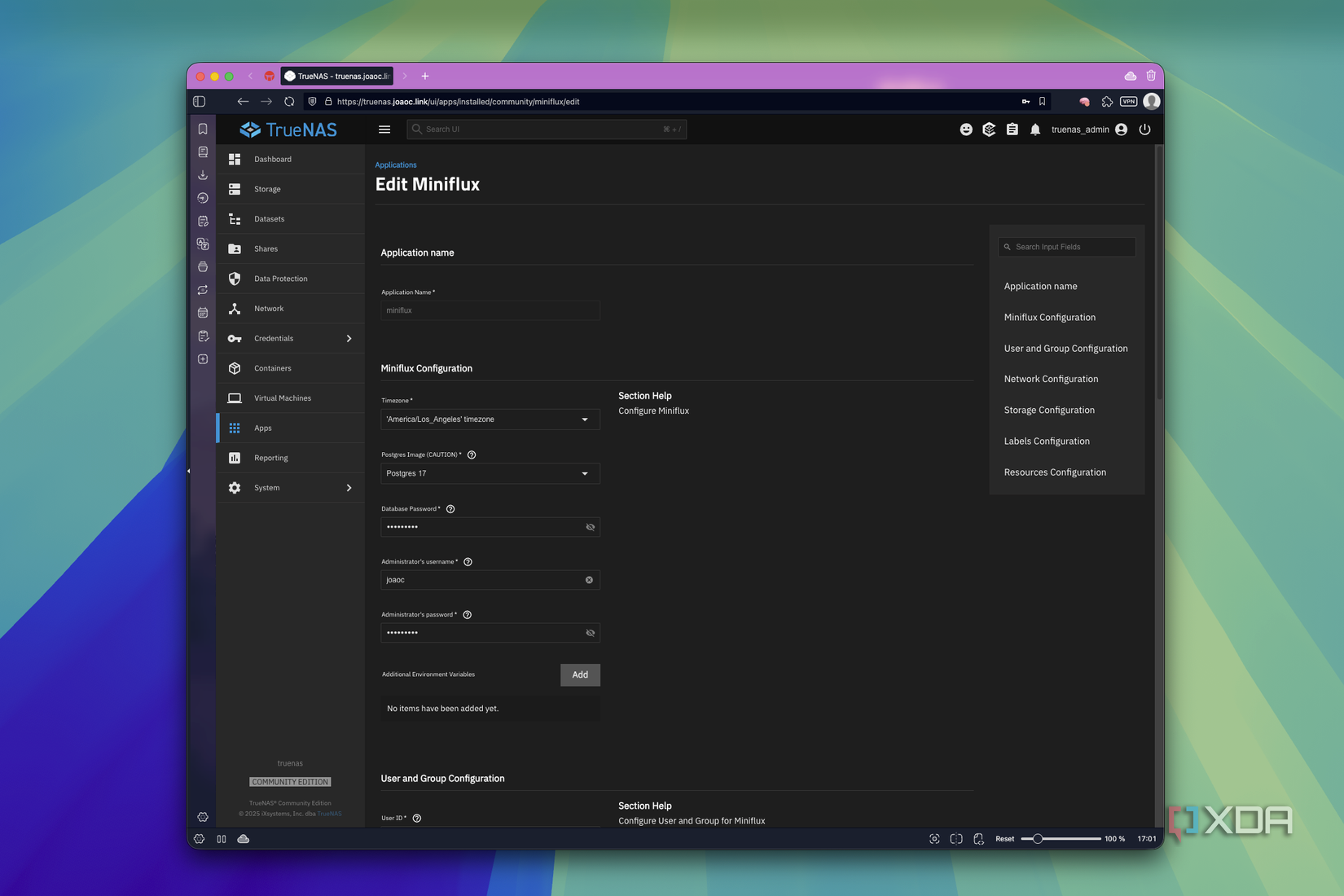
Task: Collapse navigation with the hamburger icon
Action: (x=384, y=129)
